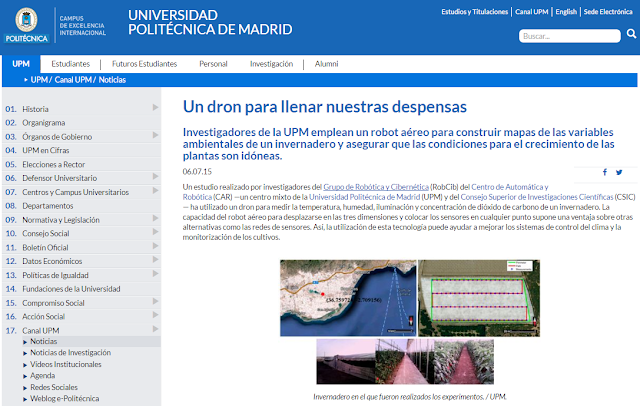Expand Boletín Oficial submenu arrow
The image size is (640, 406).
[x=155, y=246]
